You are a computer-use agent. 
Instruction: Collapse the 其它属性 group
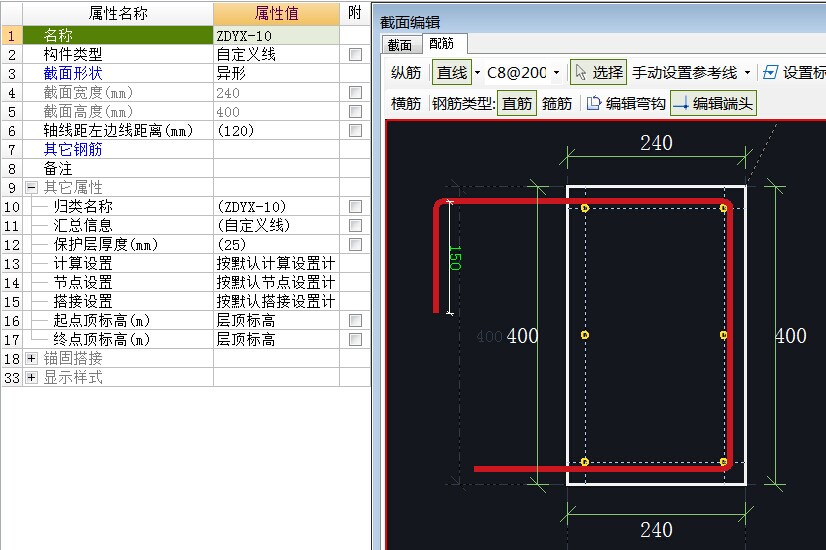coord(32,187)
